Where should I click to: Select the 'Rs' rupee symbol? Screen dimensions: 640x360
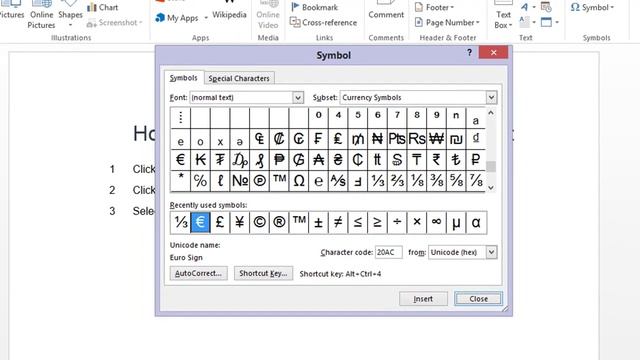416,139
